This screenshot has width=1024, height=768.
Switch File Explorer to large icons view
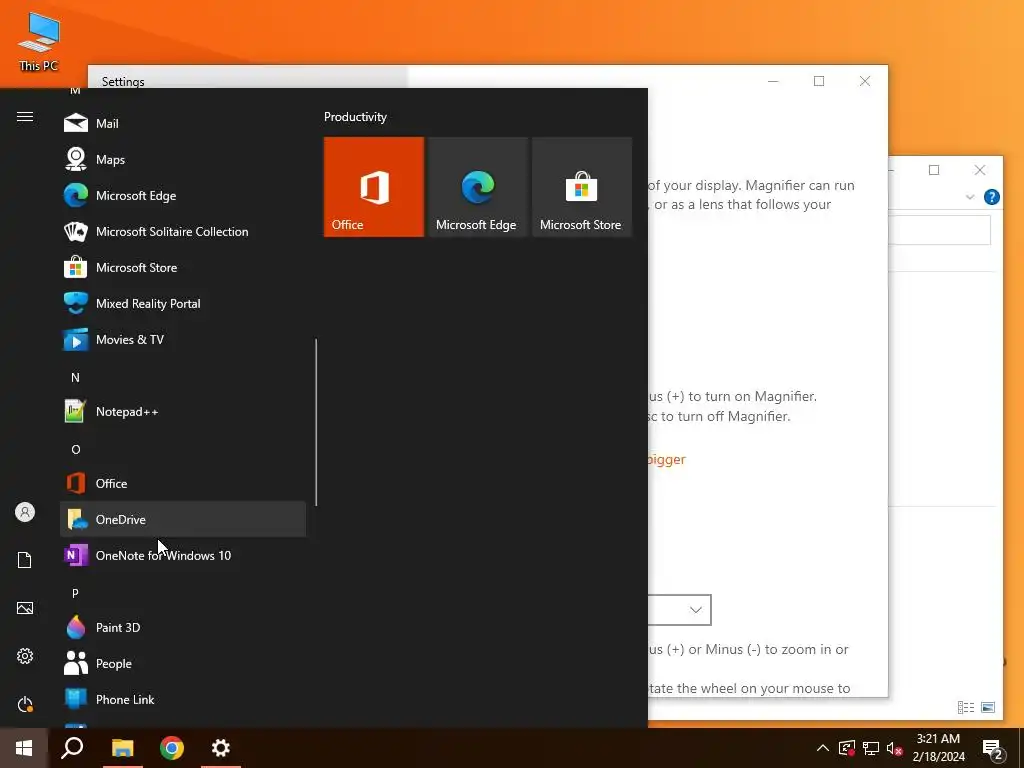point(988,707)
